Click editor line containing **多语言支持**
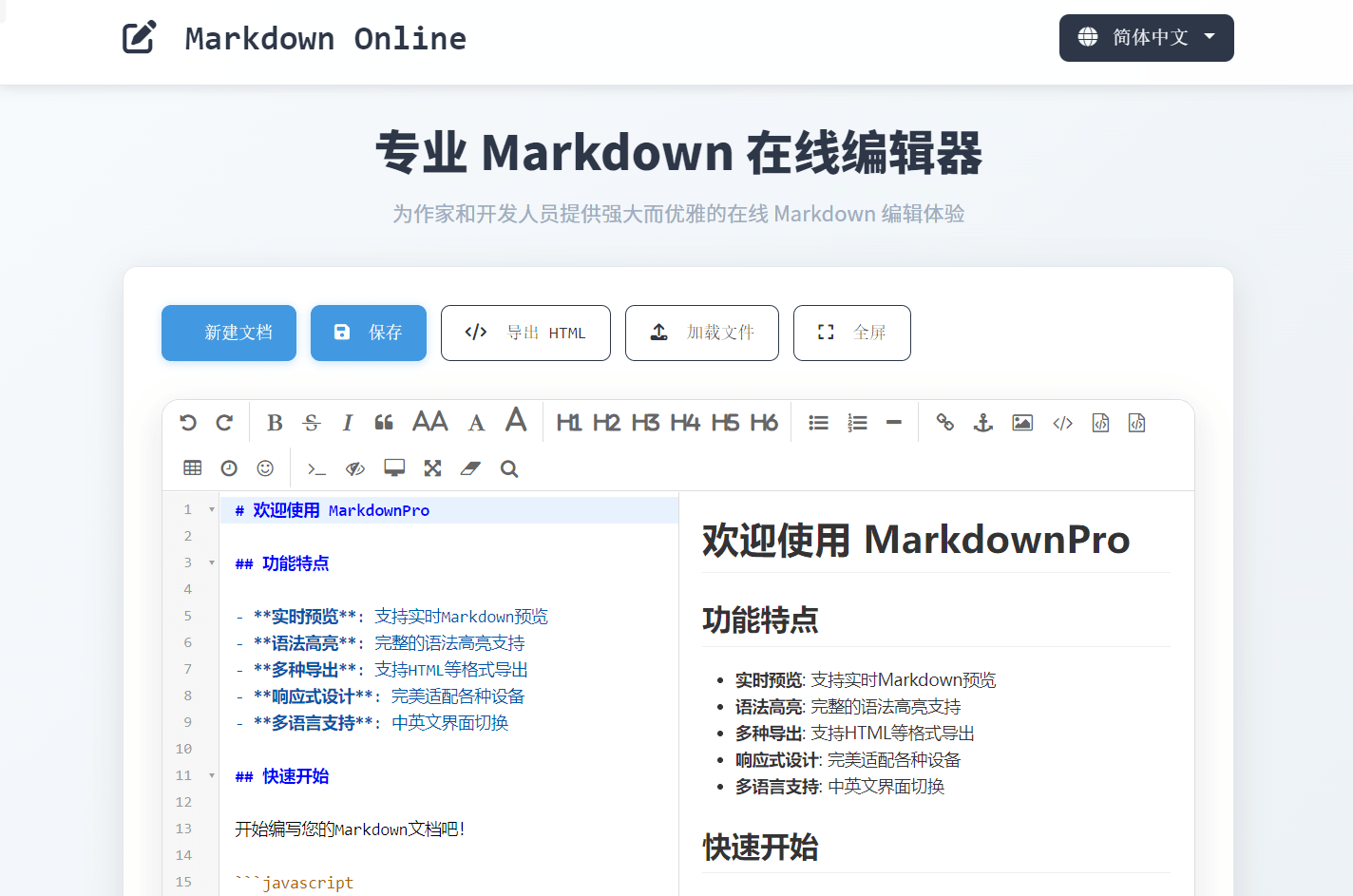The height and width of the screenshot is (896, 1353). click(x=372, y=723)
